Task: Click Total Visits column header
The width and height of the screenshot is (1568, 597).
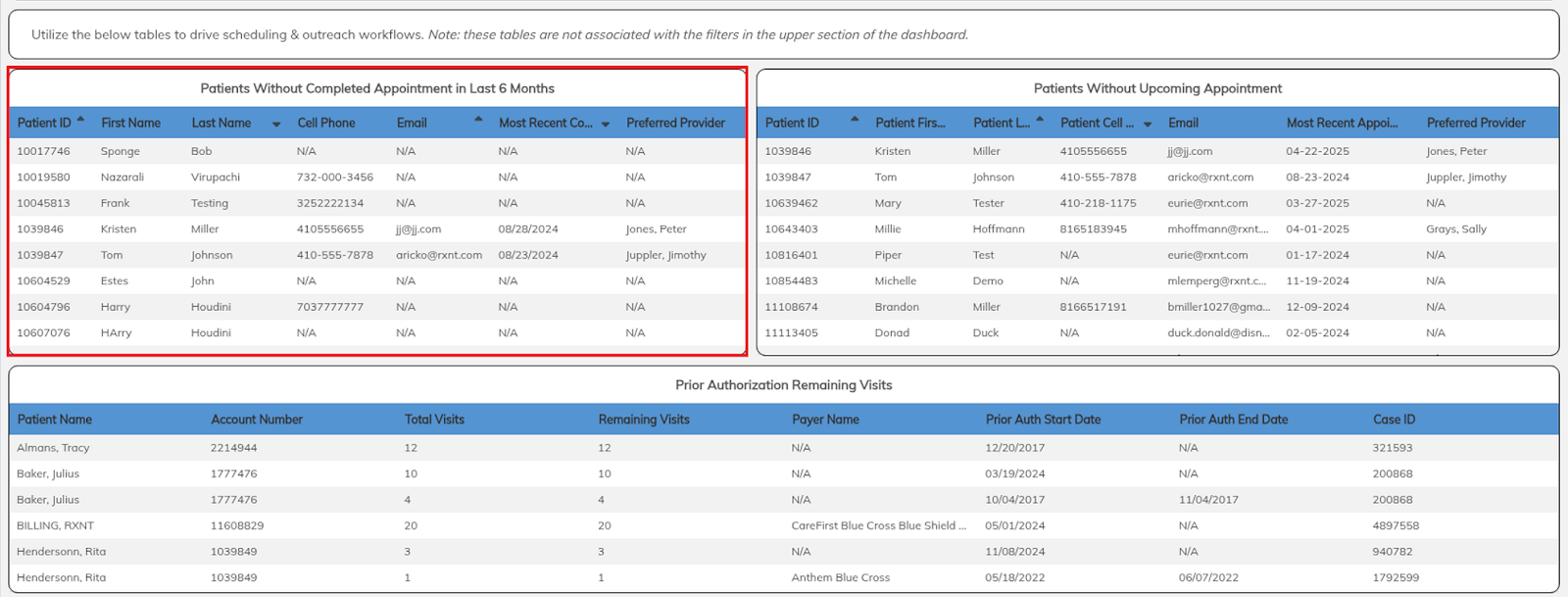Action: click(434, 419)
